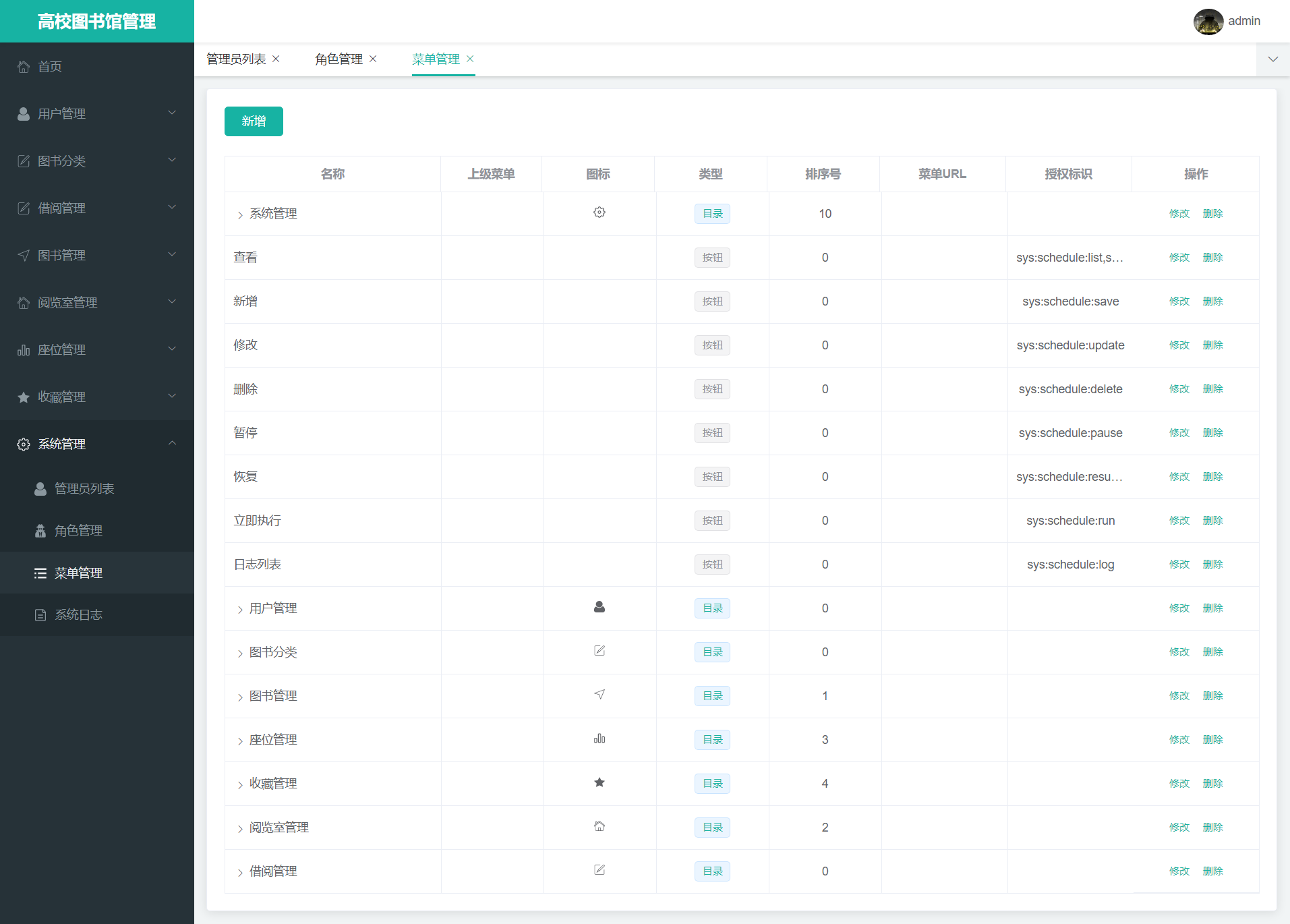Click 删除 for the 收藏管理 table row
The width and height of the screenshot is (1290, 924).
coord(1213,784)
